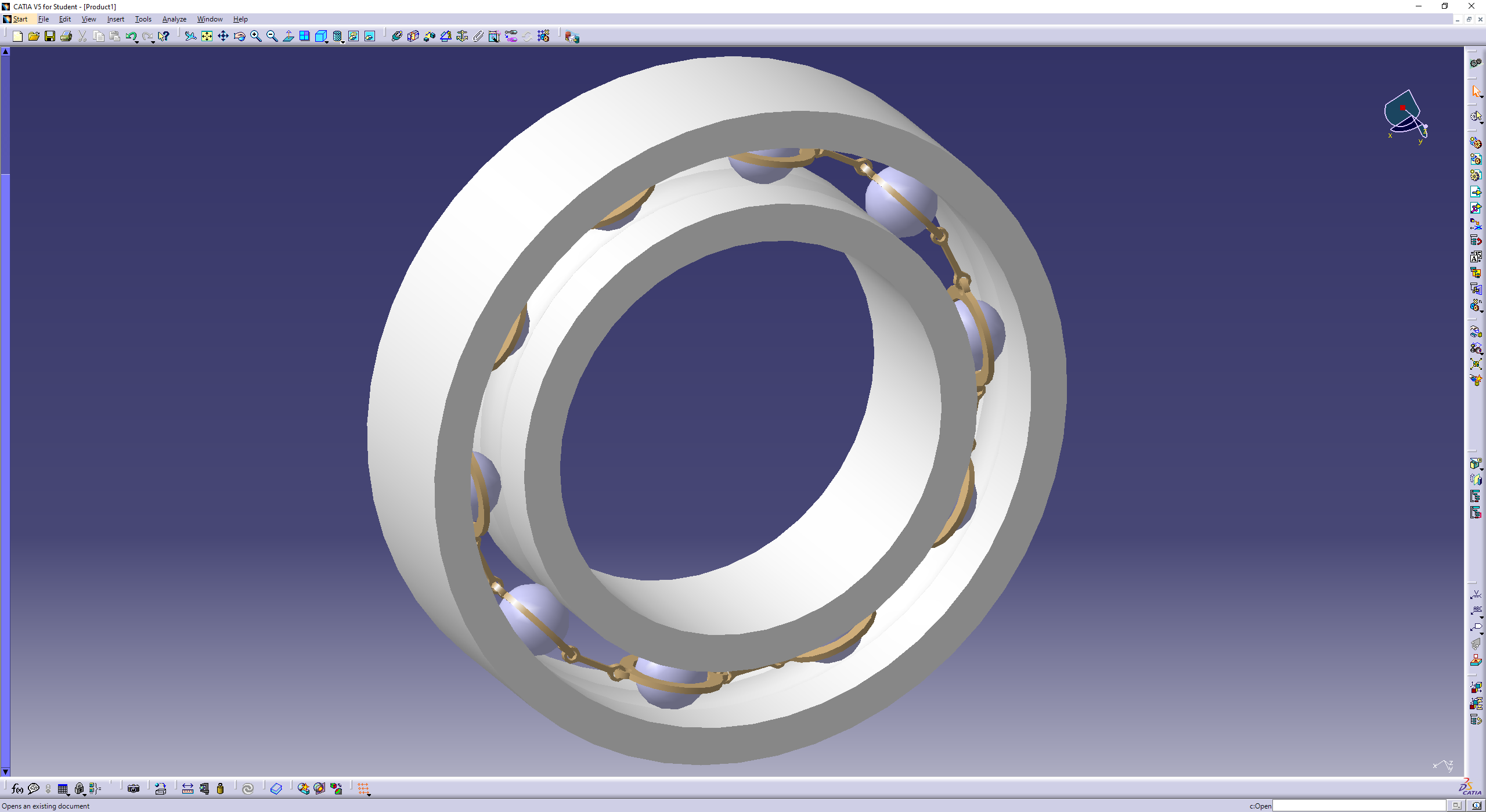Click the Zoom In magnifier icon
This screenshot has width=1486, height=812.
coord(255,37)
